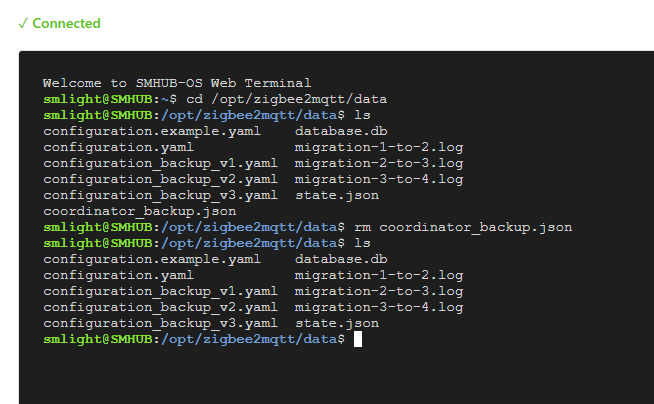
Task: Click configuration_backup_v3.yaml in the second listing
Action: tap(160, 323)
